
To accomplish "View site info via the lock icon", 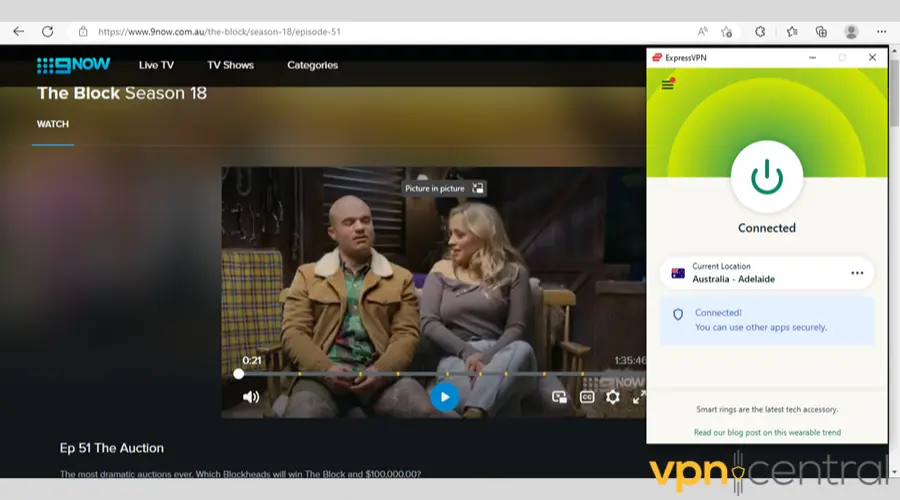I will click(x=83, y=32).
